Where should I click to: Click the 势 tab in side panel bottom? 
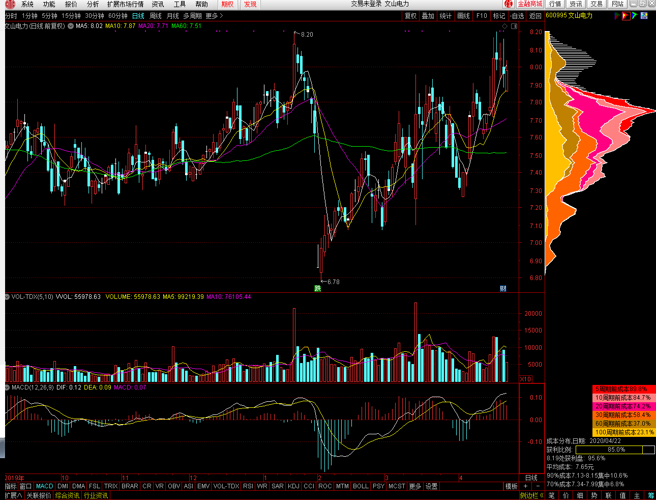click(594, 496)
